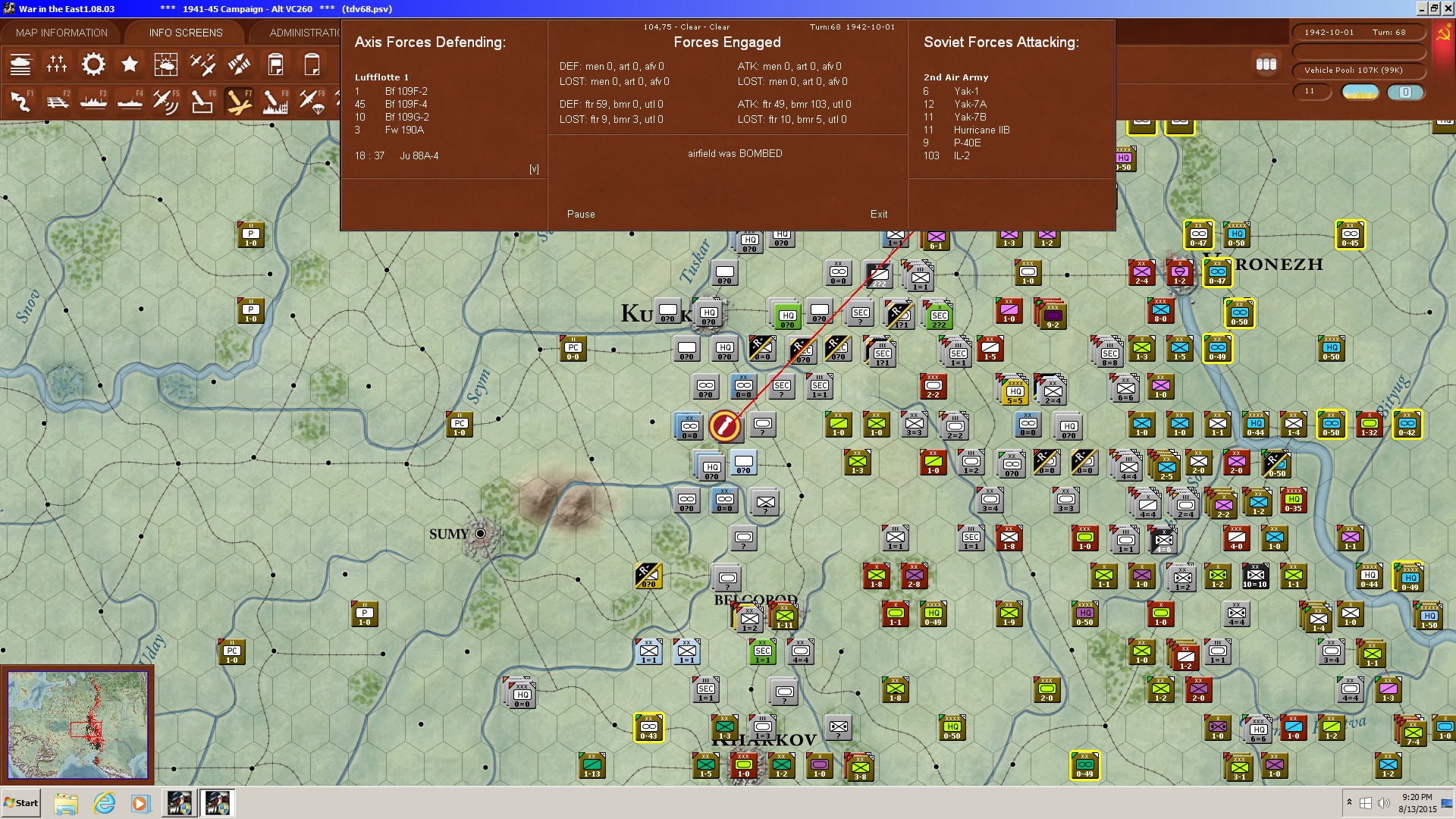Screen dimensions: 1456x819
Task: Click the 11 value field
Action: click(1311, 91)
